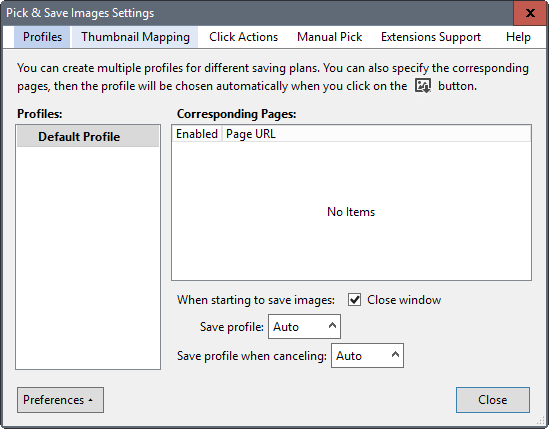Close the settings dialog with the X
549x429 pixels.
530,13
